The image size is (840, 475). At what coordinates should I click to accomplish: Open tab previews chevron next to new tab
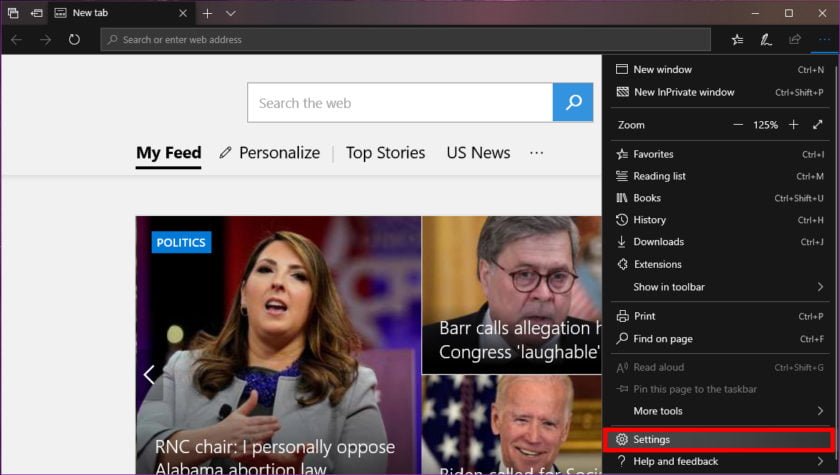[231, 13]
